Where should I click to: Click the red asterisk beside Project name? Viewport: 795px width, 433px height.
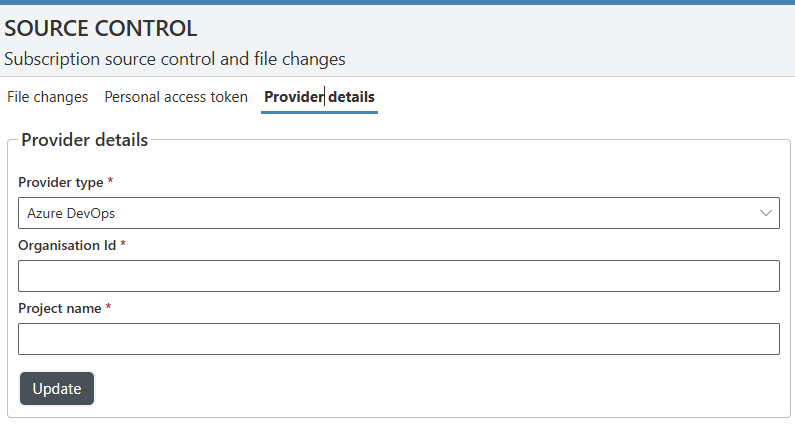pos(108,308)
